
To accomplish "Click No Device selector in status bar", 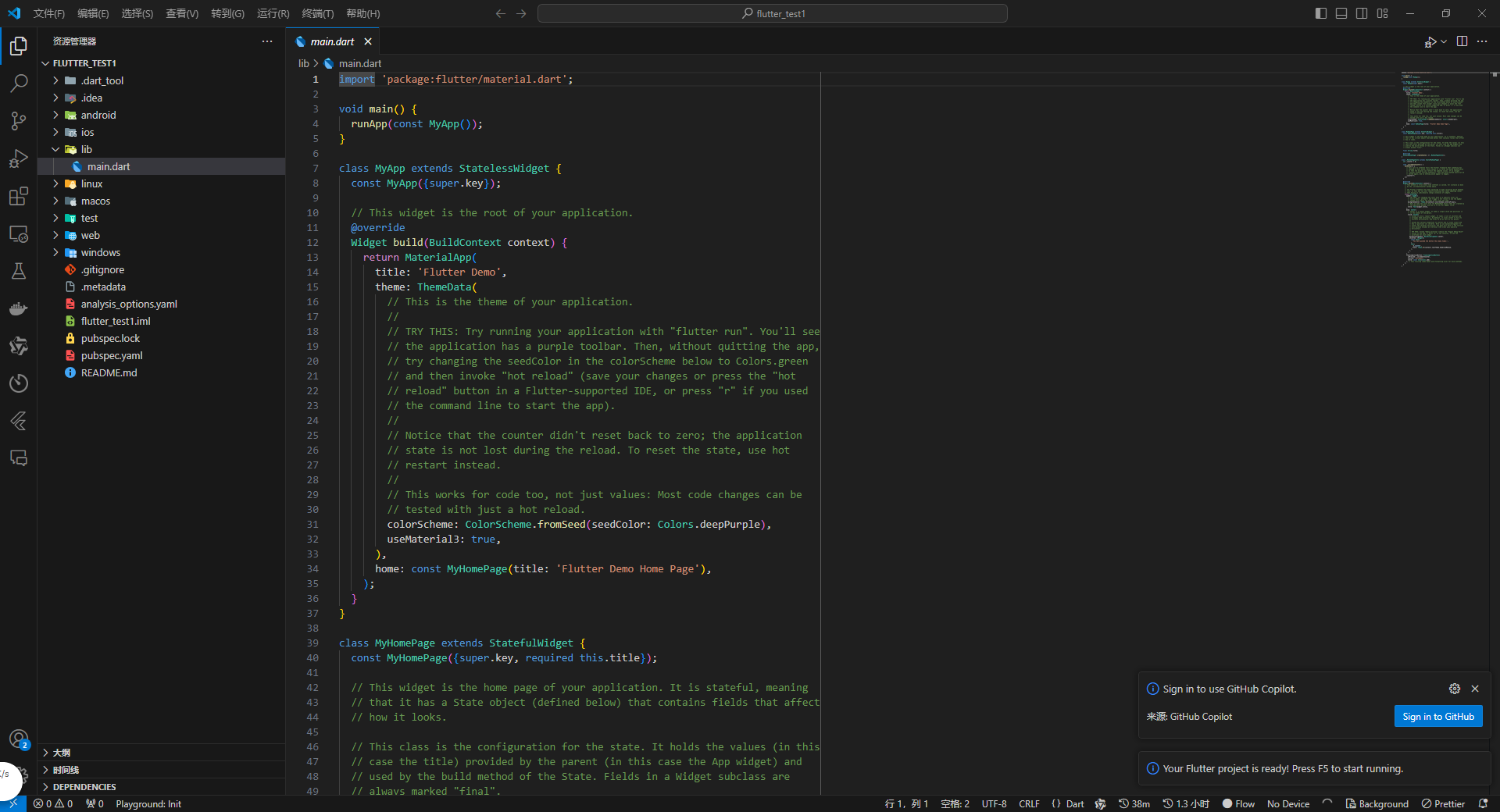I will [x=1288, y=803].
